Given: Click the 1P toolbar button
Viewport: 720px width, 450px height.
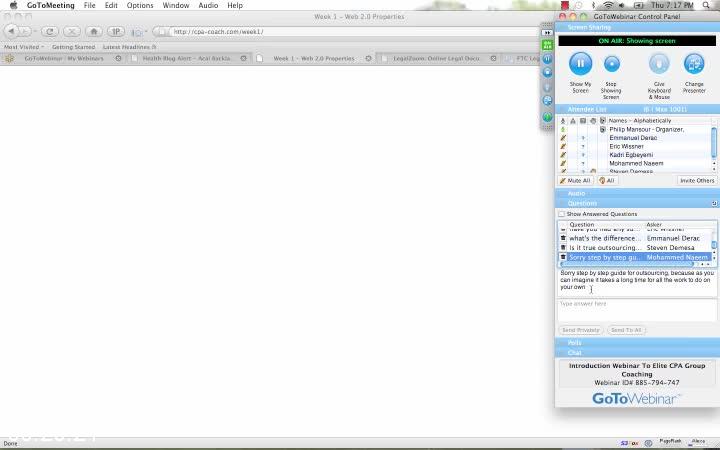Looking at the screenshot, I should coord(116,32).
